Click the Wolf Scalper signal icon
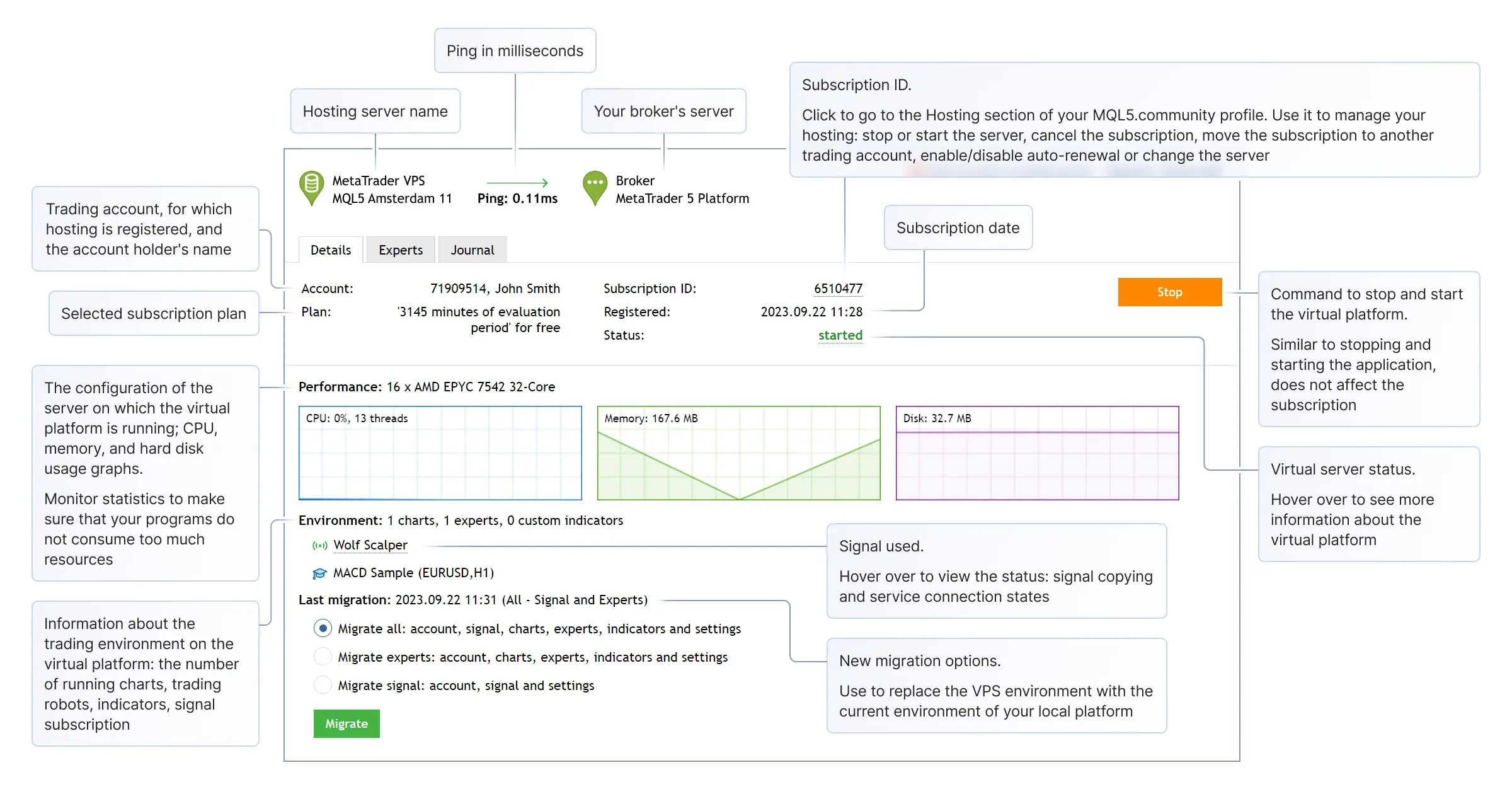 tap(320, 546)
